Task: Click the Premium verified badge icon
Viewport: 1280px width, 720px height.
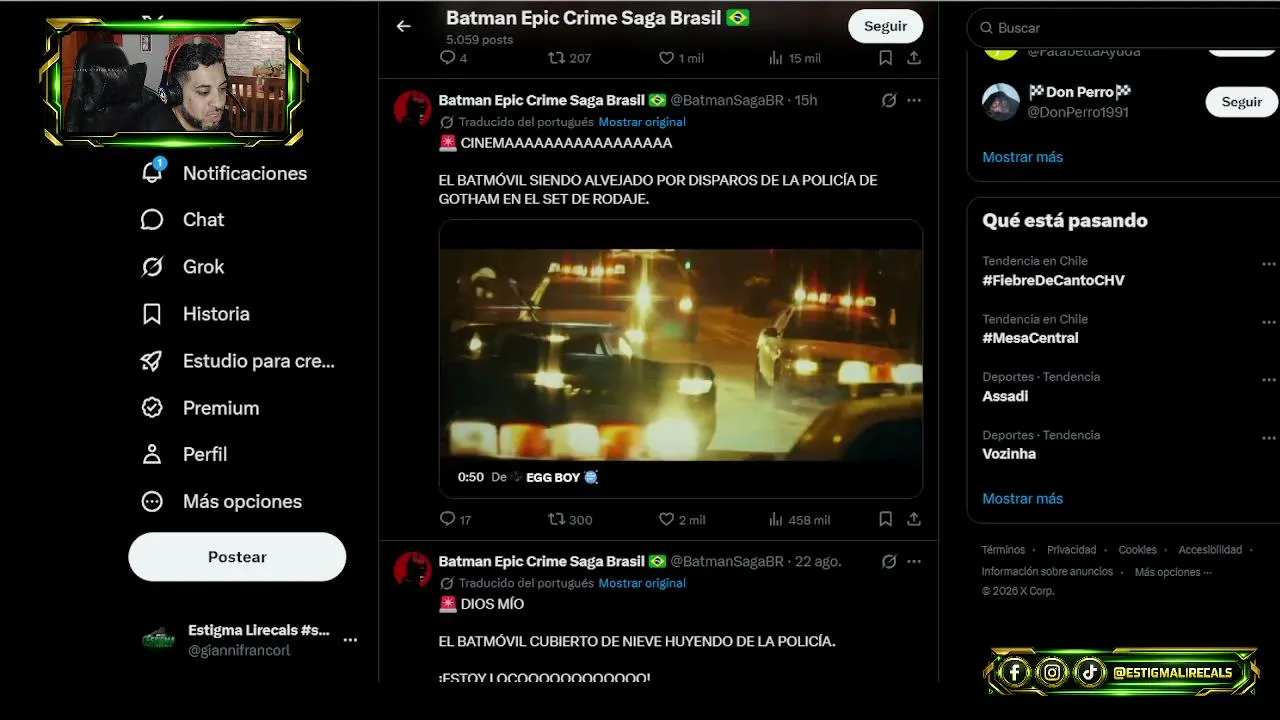Action: point(152,408)
